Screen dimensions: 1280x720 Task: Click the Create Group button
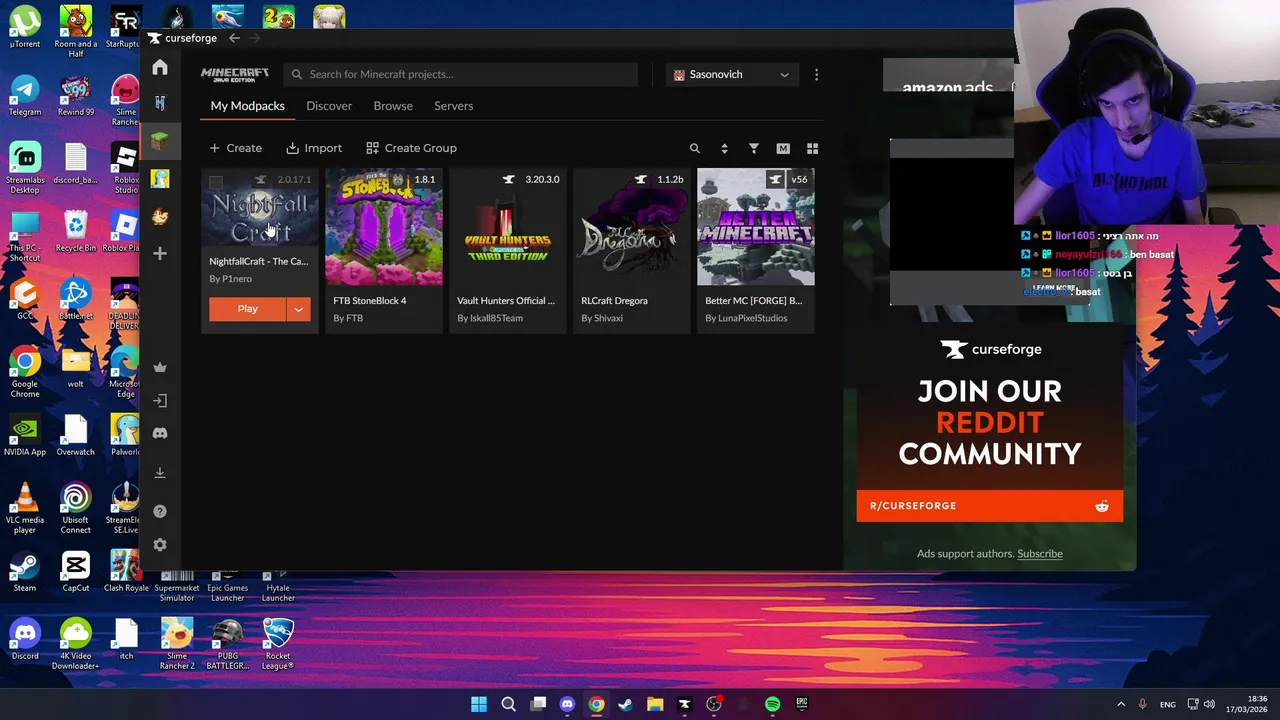click(x=411, y=148)
